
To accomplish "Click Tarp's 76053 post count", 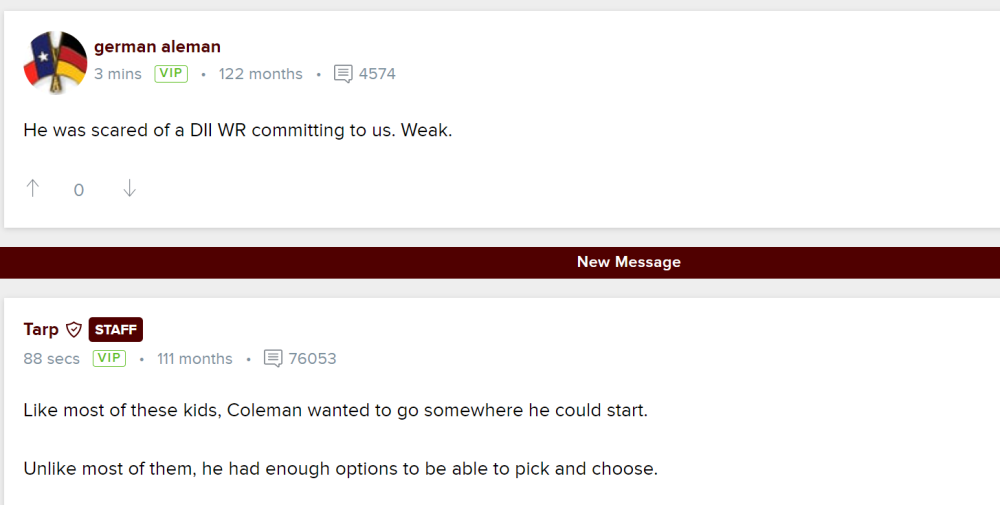I will click(x=312, y=359).
